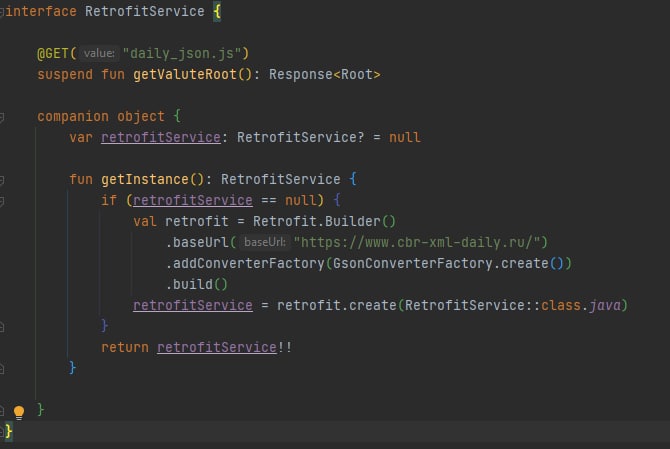This screenshot has height=449, width=670.
Task: Click the "daily_json.js" string literal
Action: pyautogui.click(x=182, y=53)
